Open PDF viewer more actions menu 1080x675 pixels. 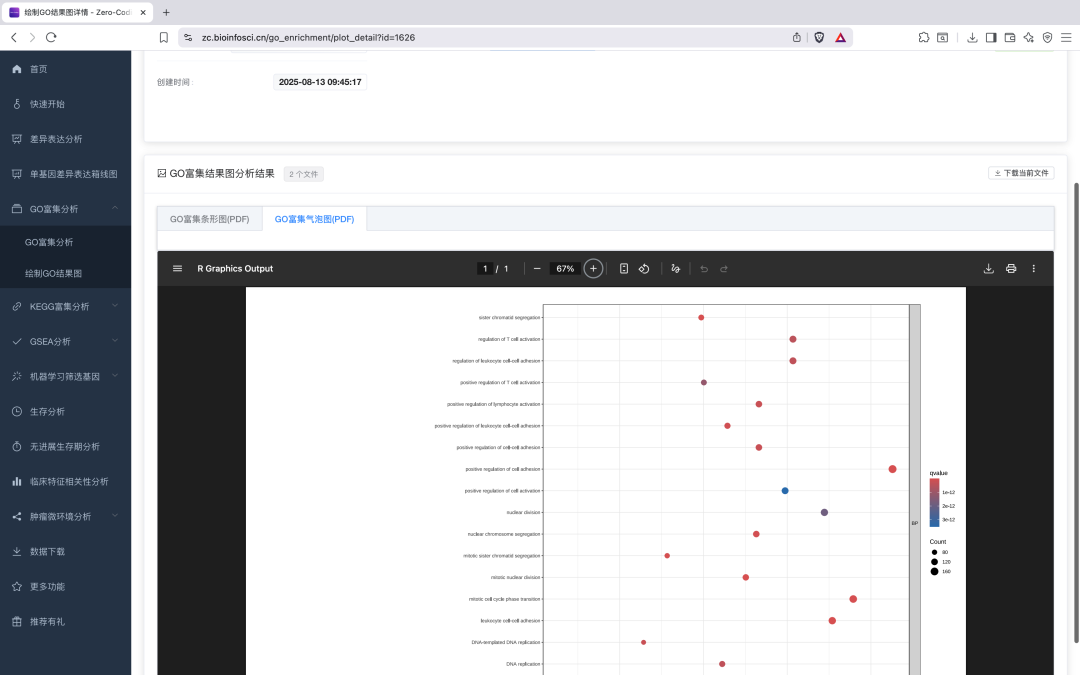tap(1034, 268)
